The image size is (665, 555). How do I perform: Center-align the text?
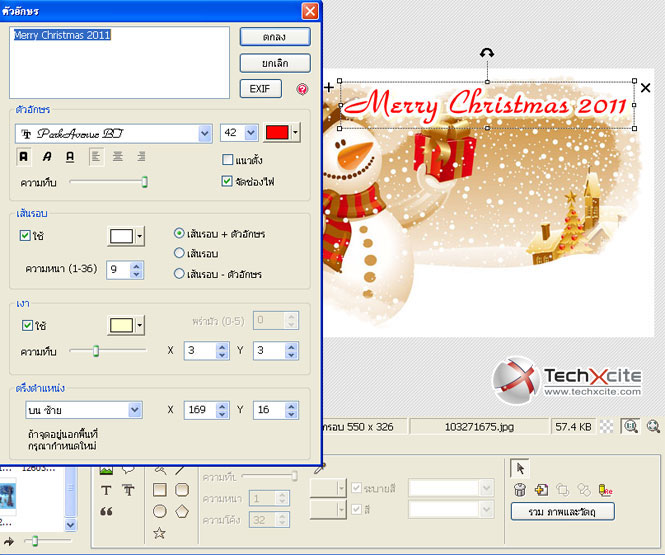pyautogui.click(x=119, y=156)
